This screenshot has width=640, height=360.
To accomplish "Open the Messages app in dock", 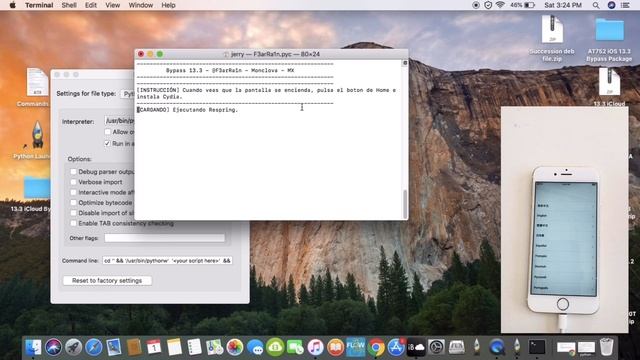I will click(x=255, y=347).
